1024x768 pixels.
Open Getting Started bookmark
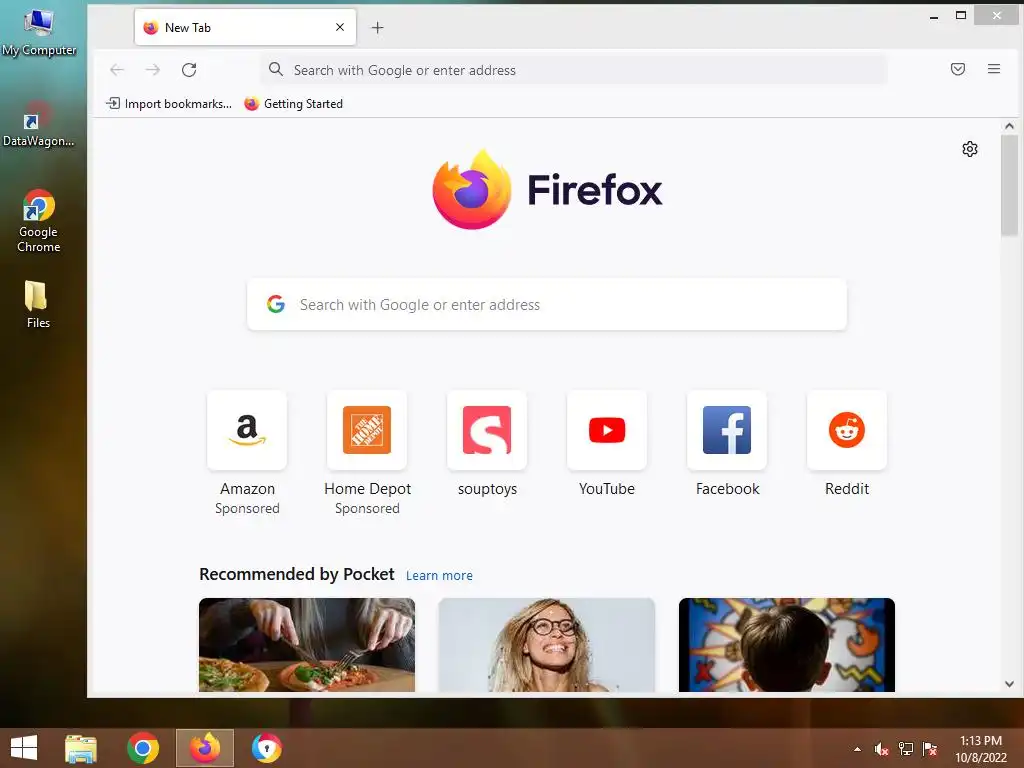(x=293, y=104)
